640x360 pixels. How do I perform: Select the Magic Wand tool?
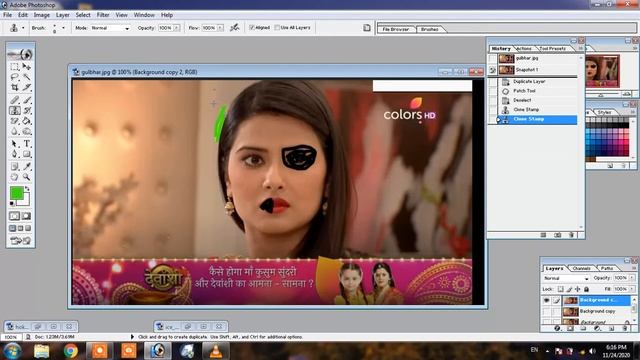coord(27,77)
